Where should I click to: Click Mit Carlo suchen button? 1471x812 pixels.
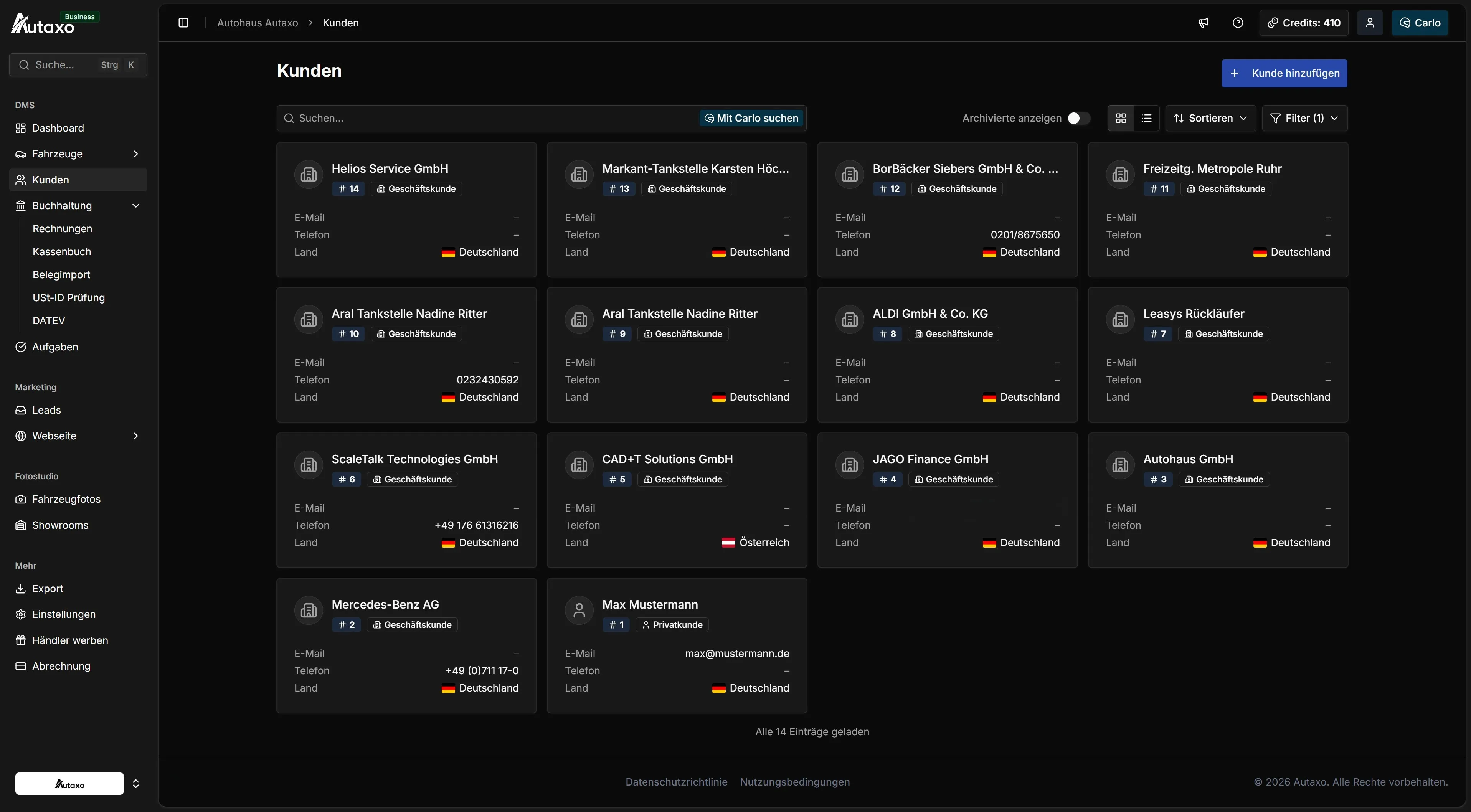click(751, 118)
